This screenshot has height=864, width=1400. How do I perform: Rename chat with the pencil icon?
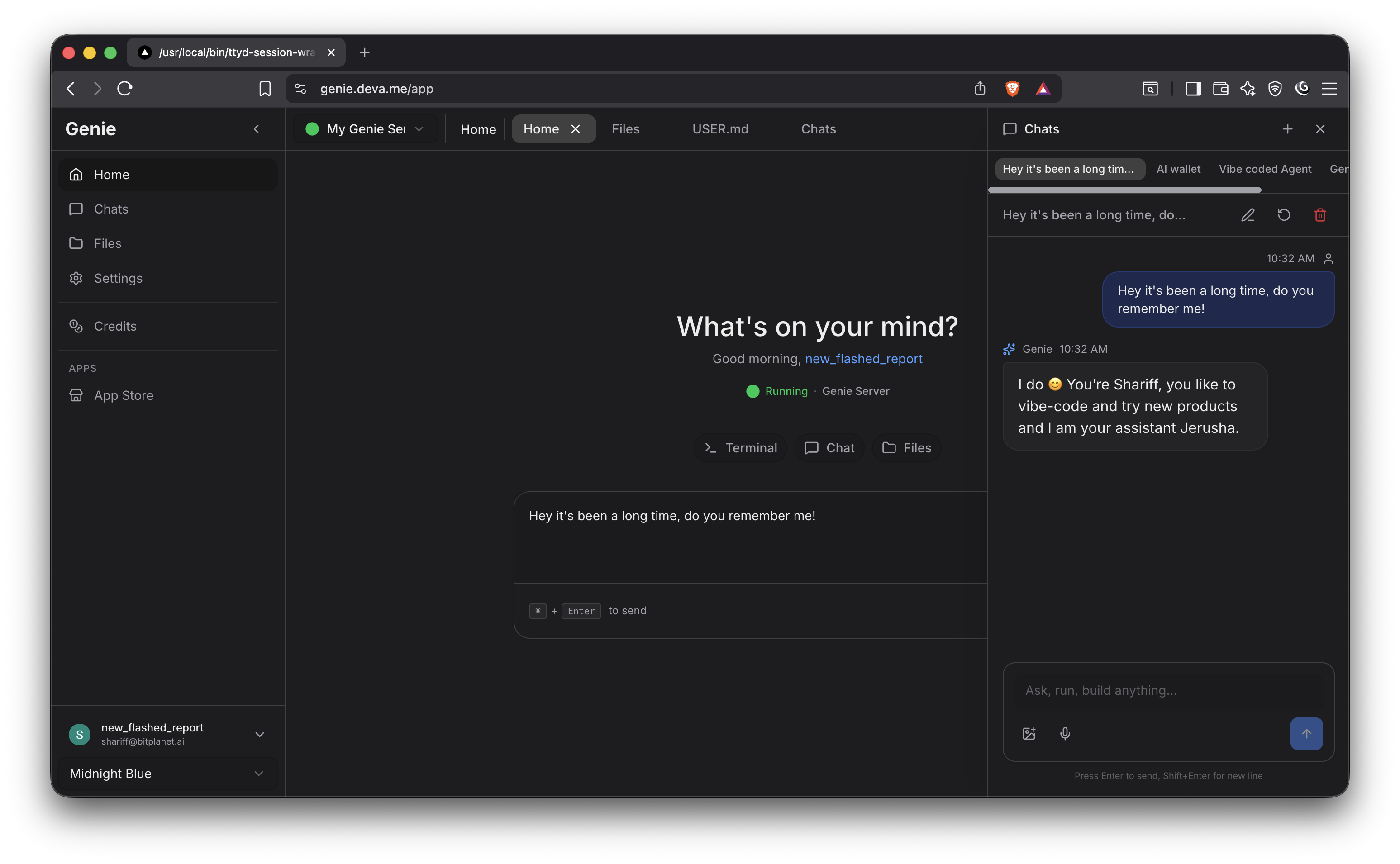(x=1248, y=215)
